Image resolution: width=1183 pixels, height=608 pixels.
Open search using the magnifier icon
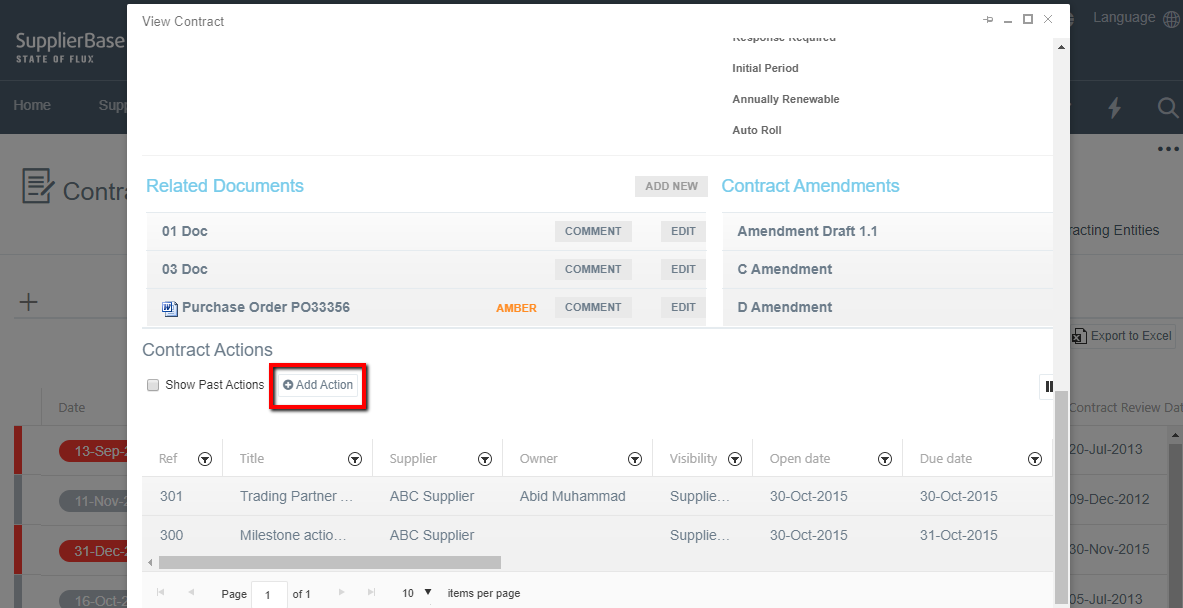click(x=1167, y=105)
